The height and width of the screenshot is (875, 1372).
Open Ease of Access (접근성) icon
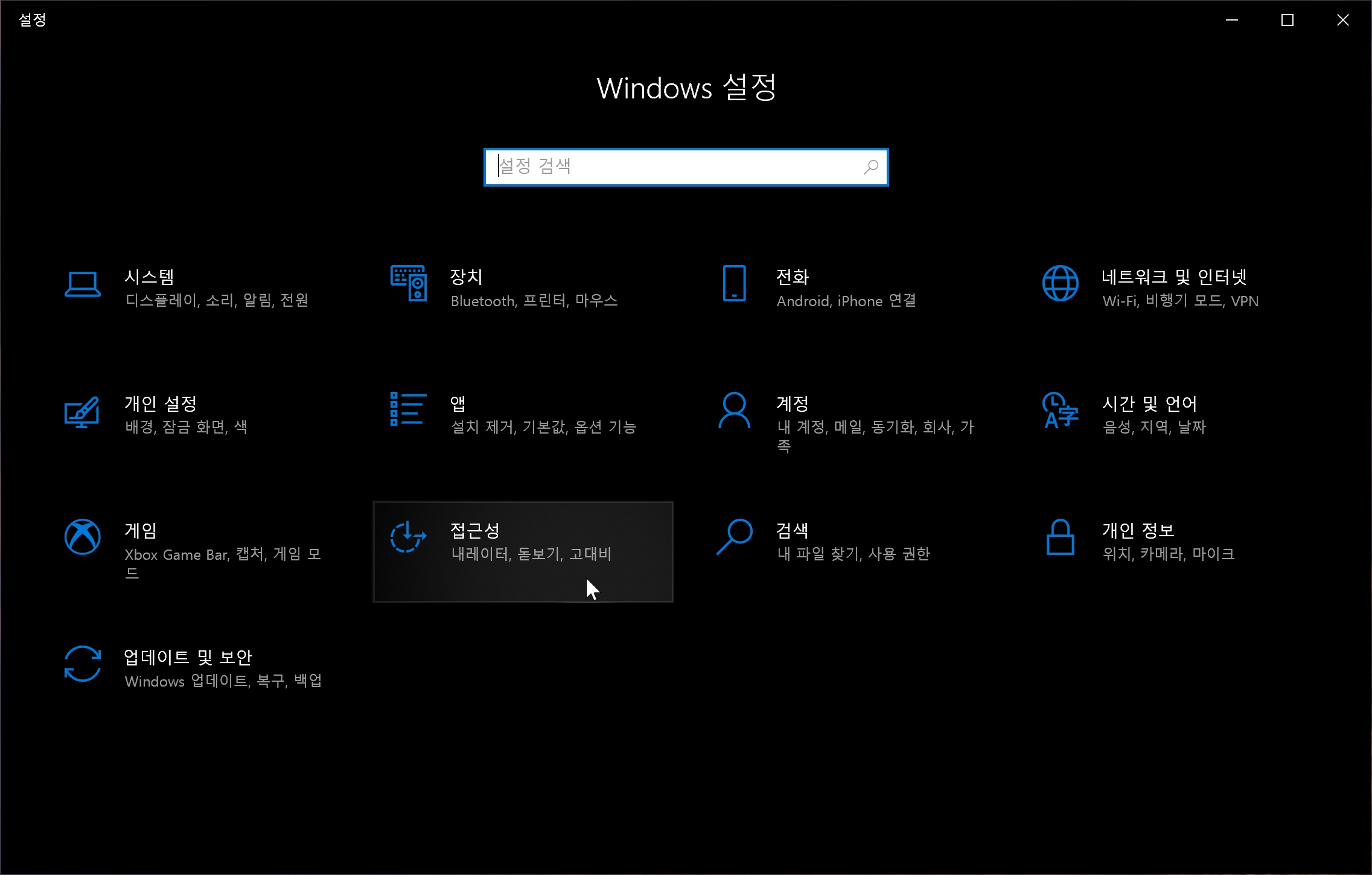coord(409,537)
